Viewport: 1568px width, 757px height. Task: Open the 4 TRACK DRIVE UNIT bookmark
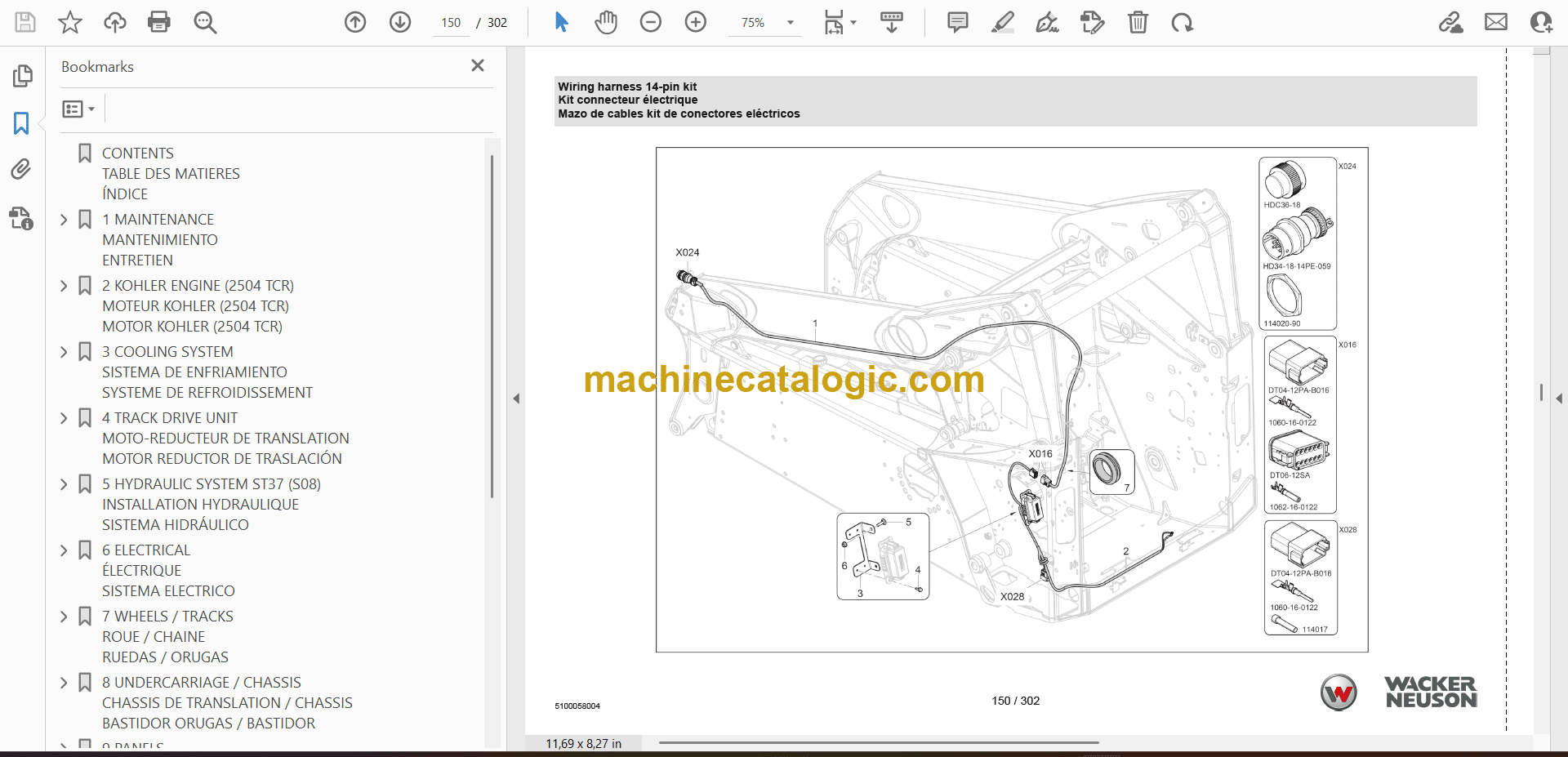coord(169,418)
